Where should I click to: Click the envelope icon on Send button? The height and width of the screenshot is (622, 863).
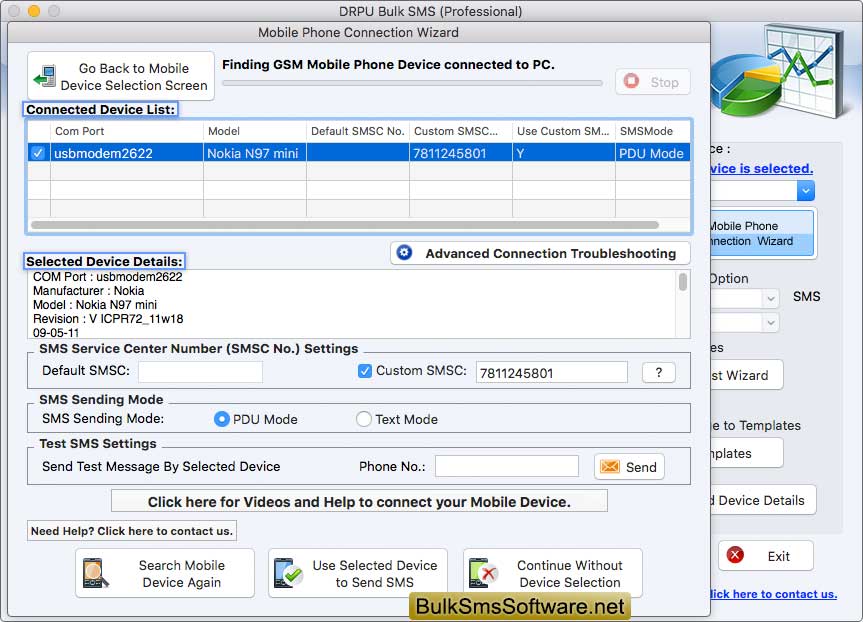coord(610,467)
